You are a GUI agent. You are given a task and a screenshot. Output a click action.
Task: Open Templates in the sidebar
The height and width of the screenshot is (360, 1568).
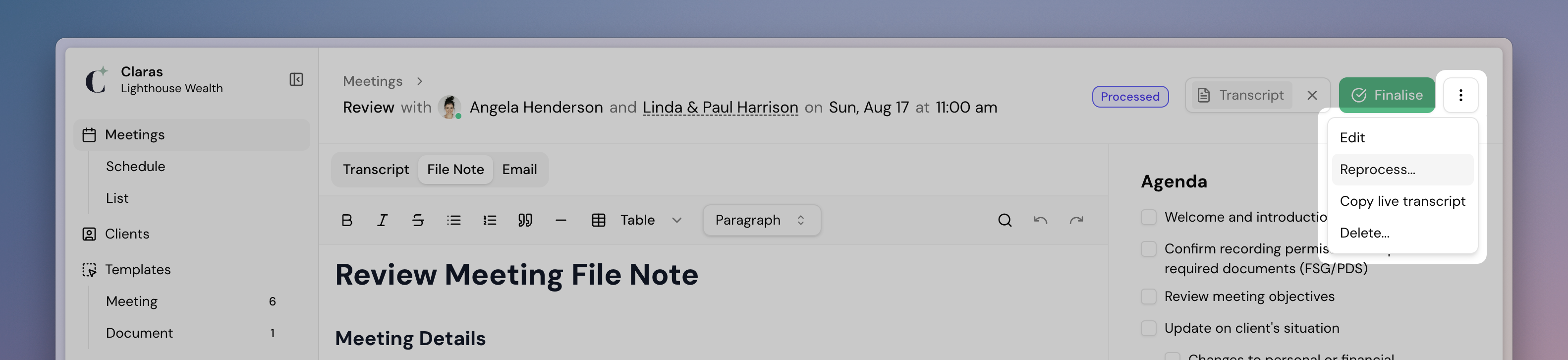(138, 270)
